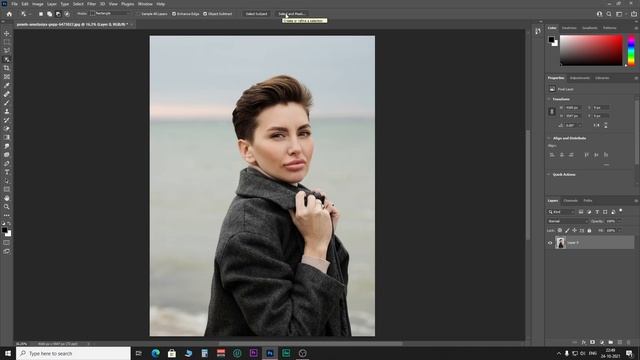
Task: Open the Filter menu
Action: [x=91, y=4]
